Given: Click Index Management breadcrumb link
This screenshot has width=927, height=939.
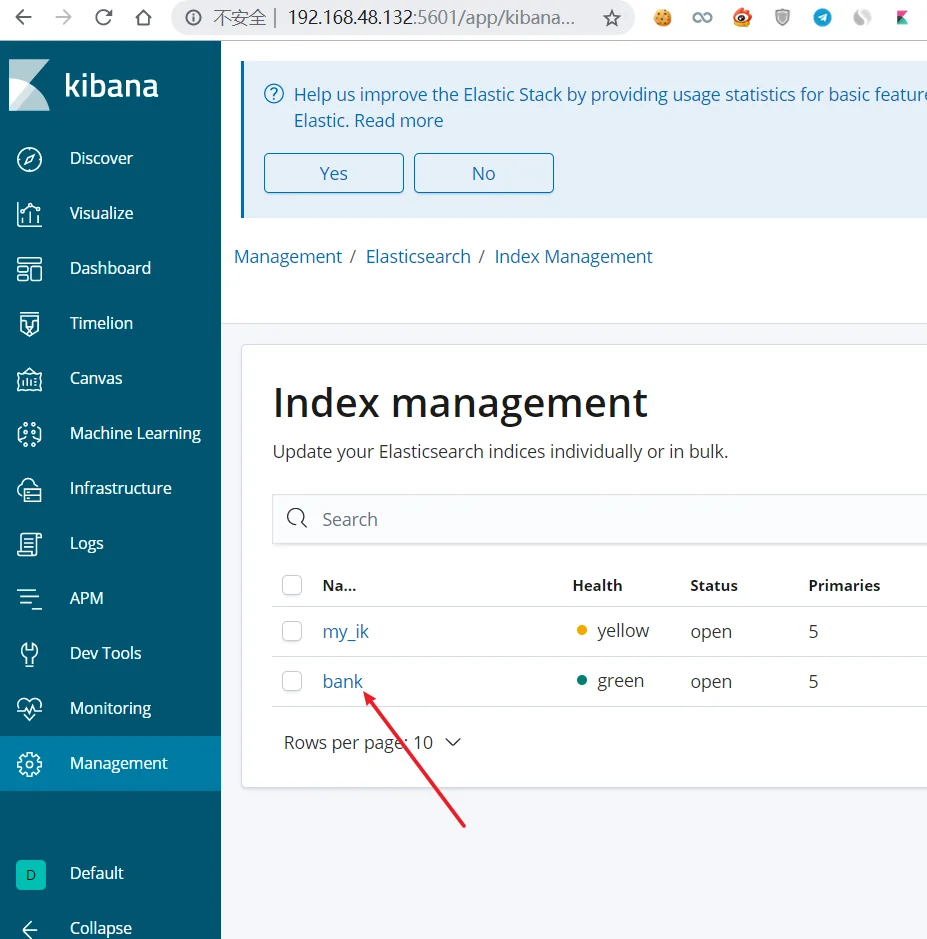Looking at the screenshot, I should [573, 257].
